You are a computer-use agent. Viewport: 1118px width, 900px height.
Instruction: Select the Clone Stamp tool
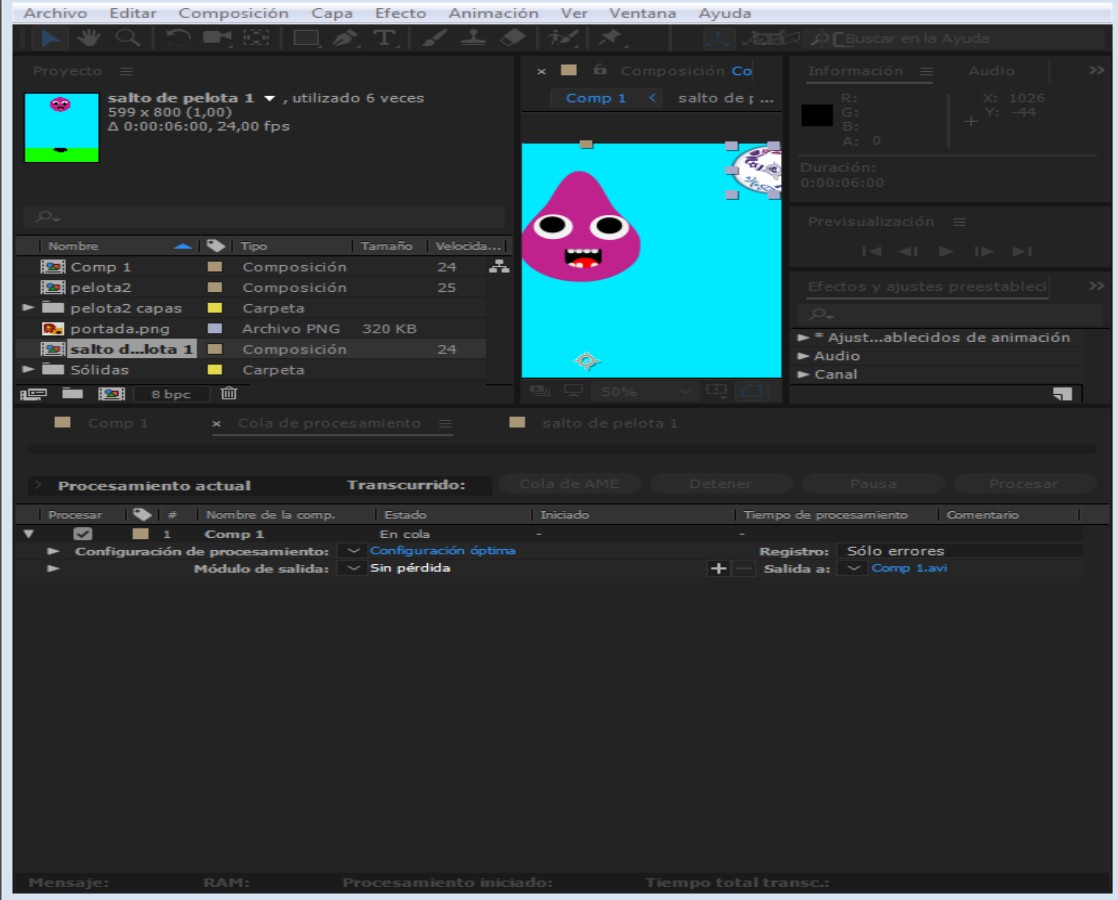pos(473,38)
